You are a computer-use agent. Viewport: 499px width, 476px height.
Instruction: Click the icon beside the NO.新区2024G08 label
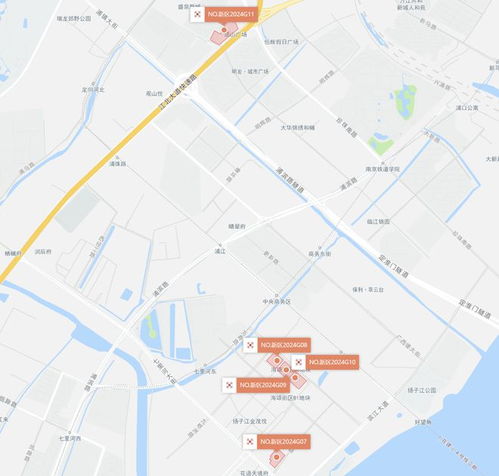point(250,345)
